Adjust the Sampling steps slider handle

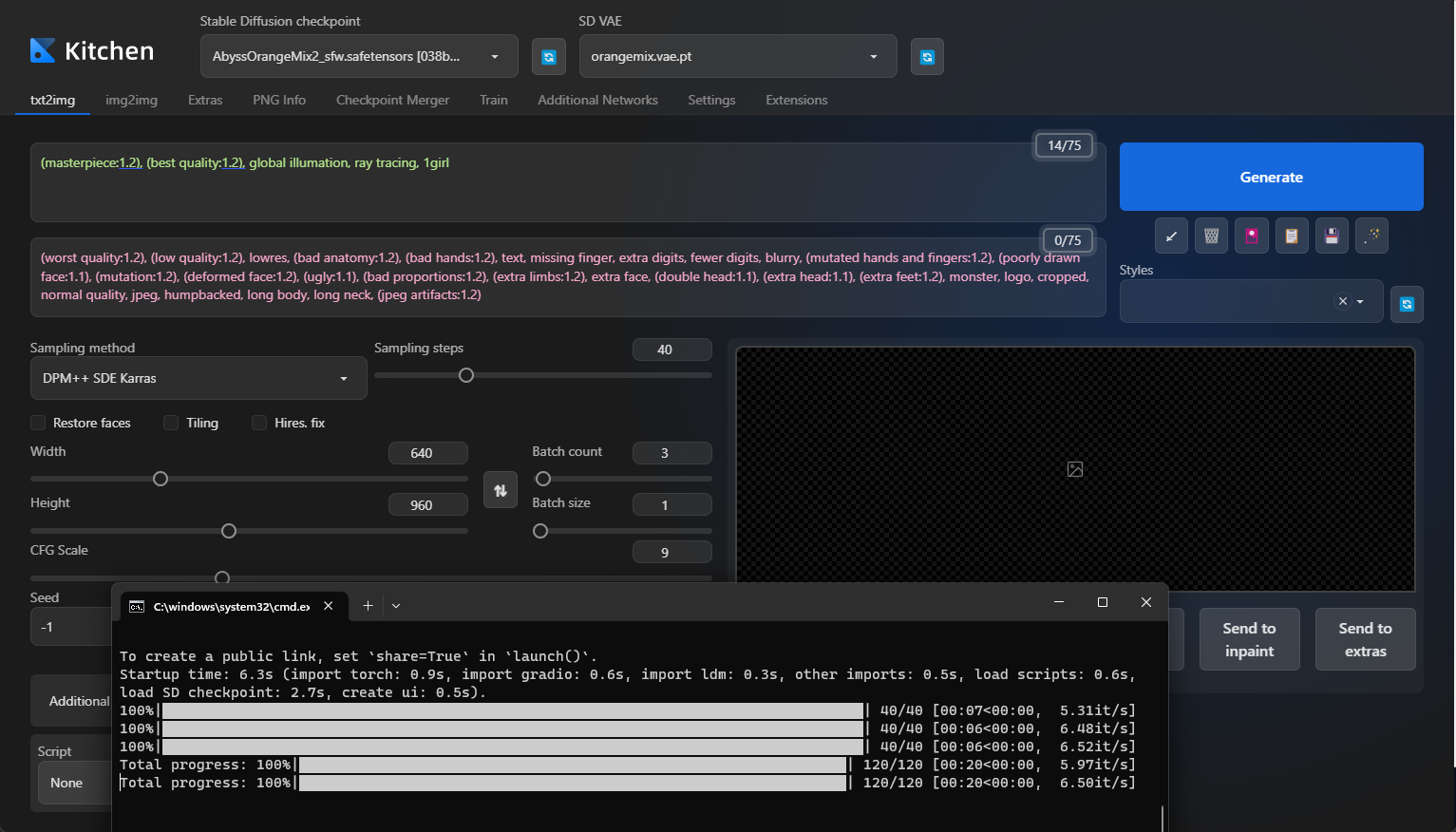pos(466,375)
